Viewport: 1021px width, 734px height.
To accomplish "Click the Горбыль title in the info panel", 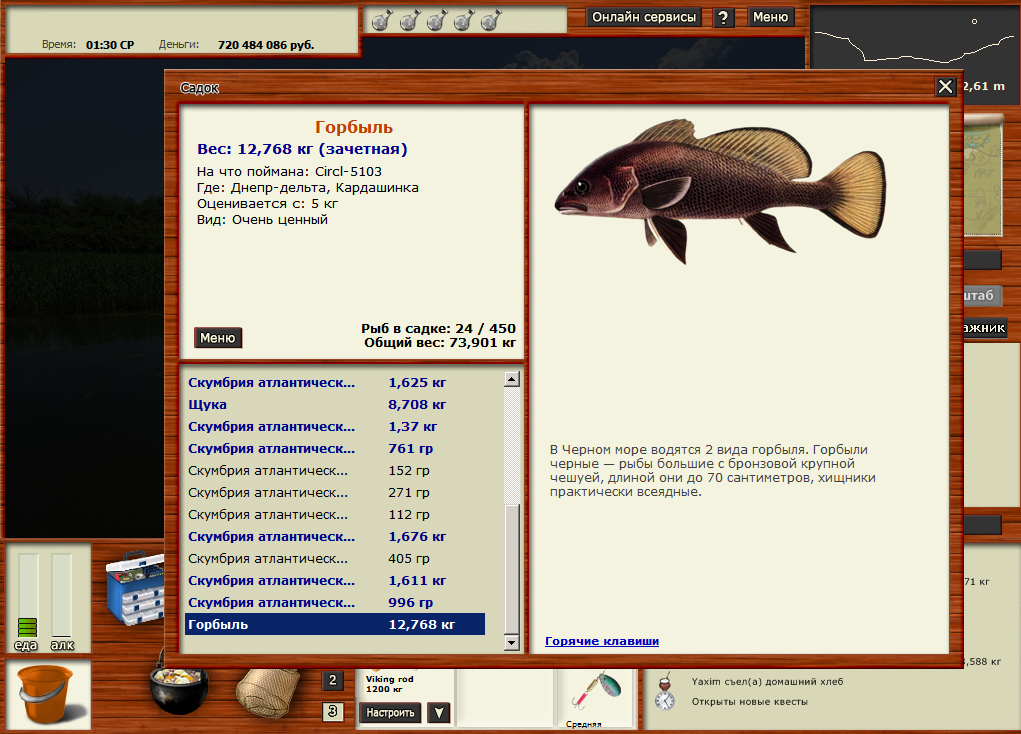I will coord(354,127).
